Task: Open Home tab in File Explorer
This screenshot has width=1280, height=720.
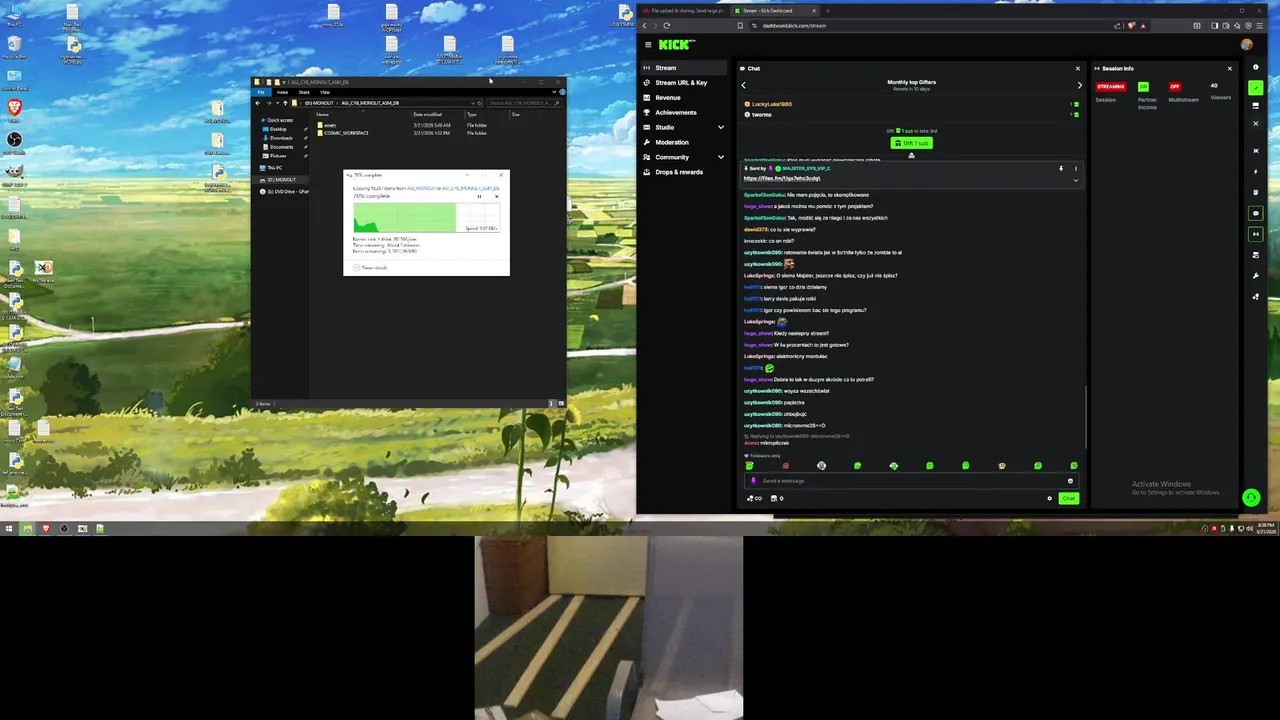Action: point(282,92)
